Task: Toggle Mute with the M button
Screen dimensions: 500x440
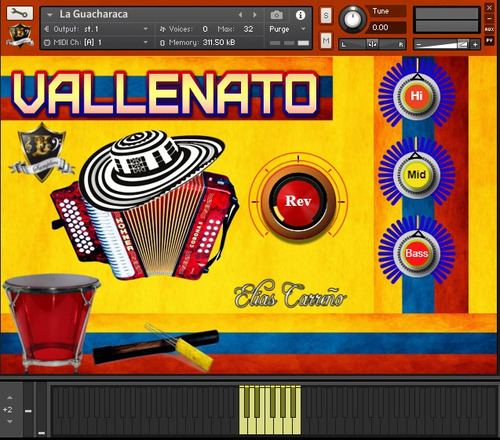Action: (326, 41)
